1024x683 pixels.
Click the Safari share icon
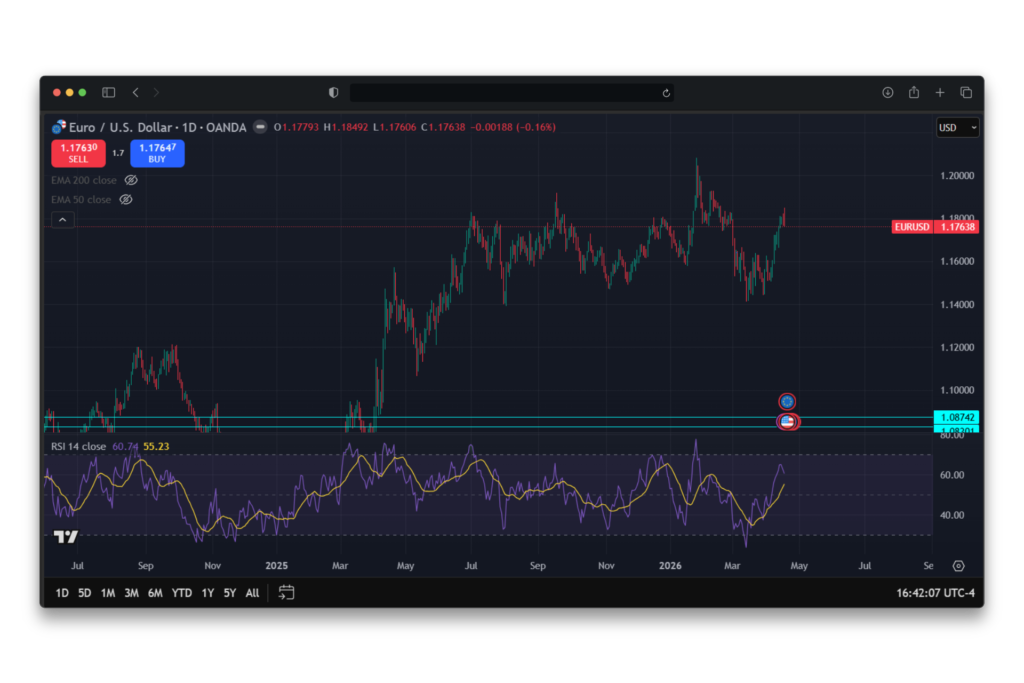pyautogui.click(x=913, y=91)
